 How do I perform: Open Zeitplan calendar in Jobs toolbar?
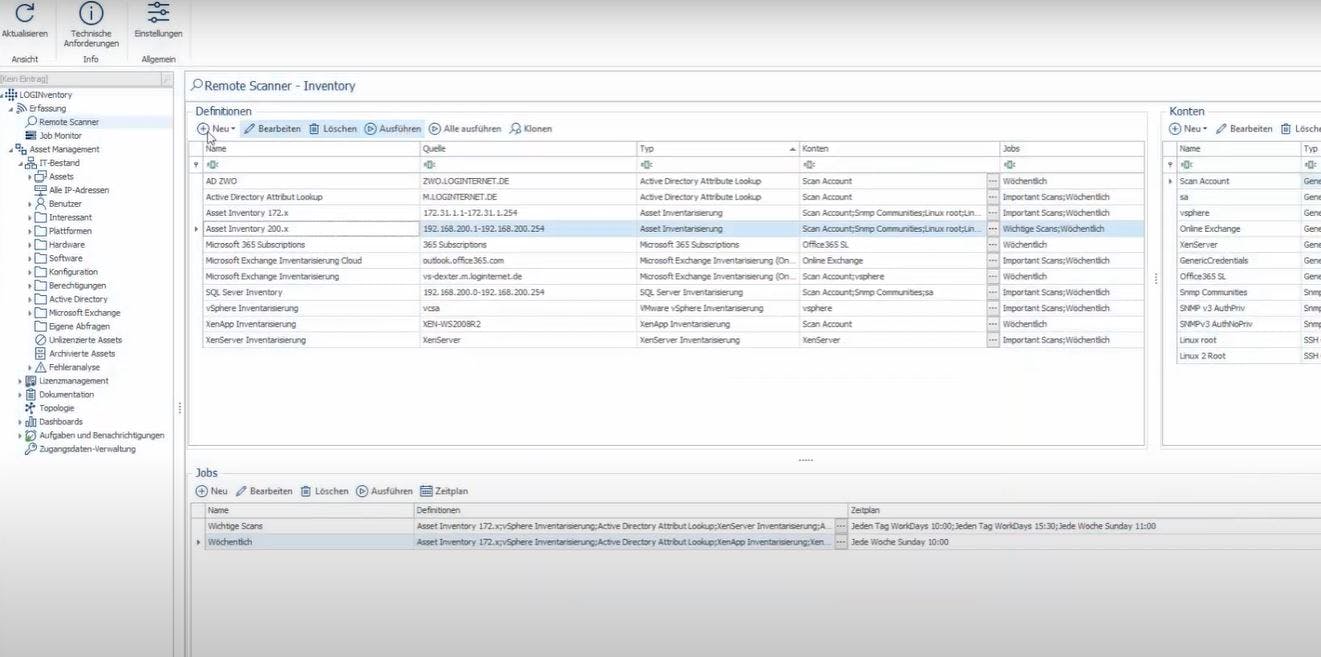pyautogui.click(x=444, y=491)
